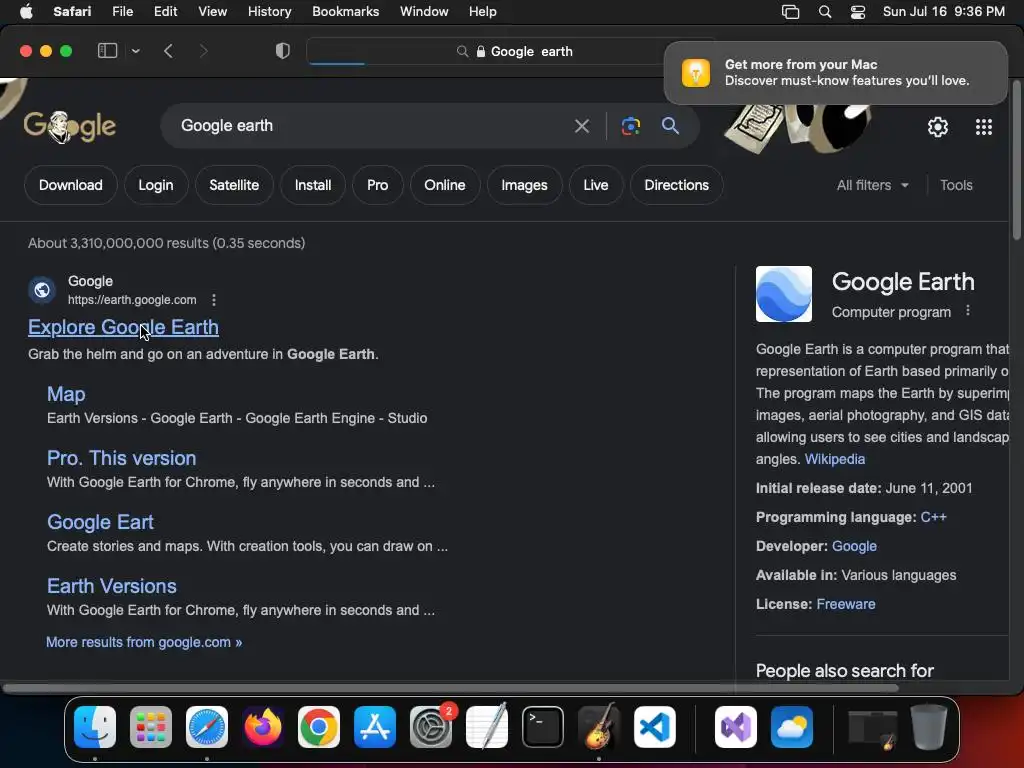This screenshot has width=1024, height=768.
Task: Open the Safari menu
Action: pos(72,12)
